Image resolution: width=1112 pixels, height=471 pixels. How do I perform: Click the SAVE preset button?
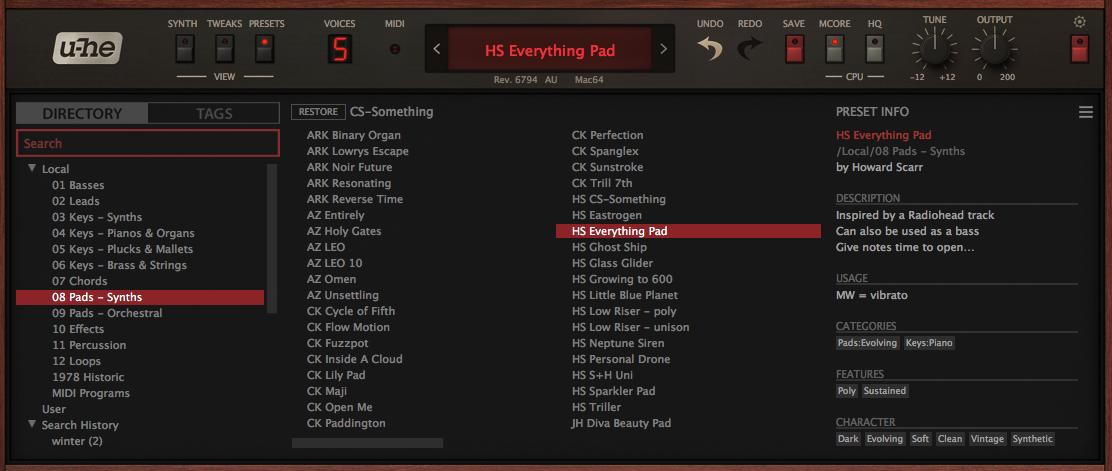[x=794, y=49]
